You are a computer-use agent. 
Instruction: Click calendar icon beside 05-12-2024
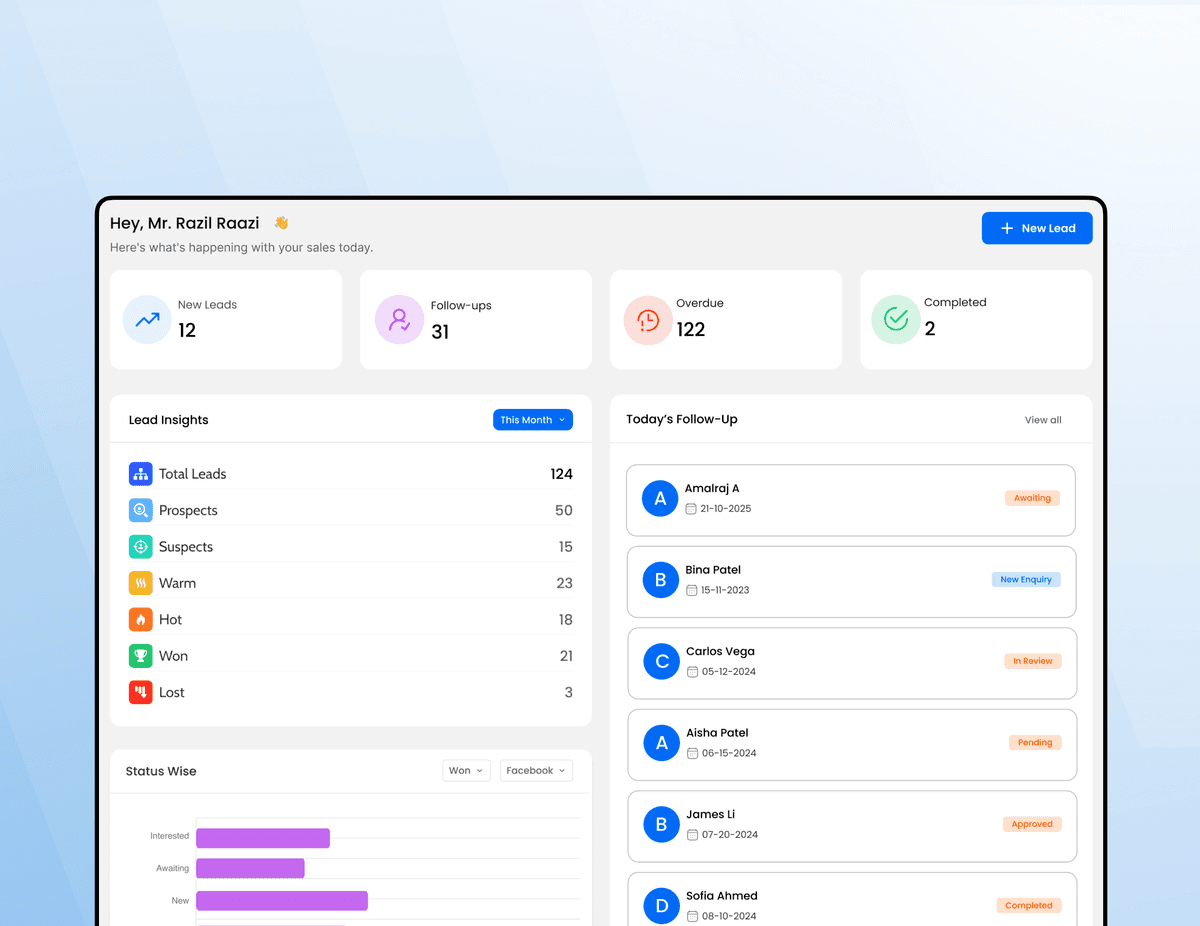click(692, 672)
